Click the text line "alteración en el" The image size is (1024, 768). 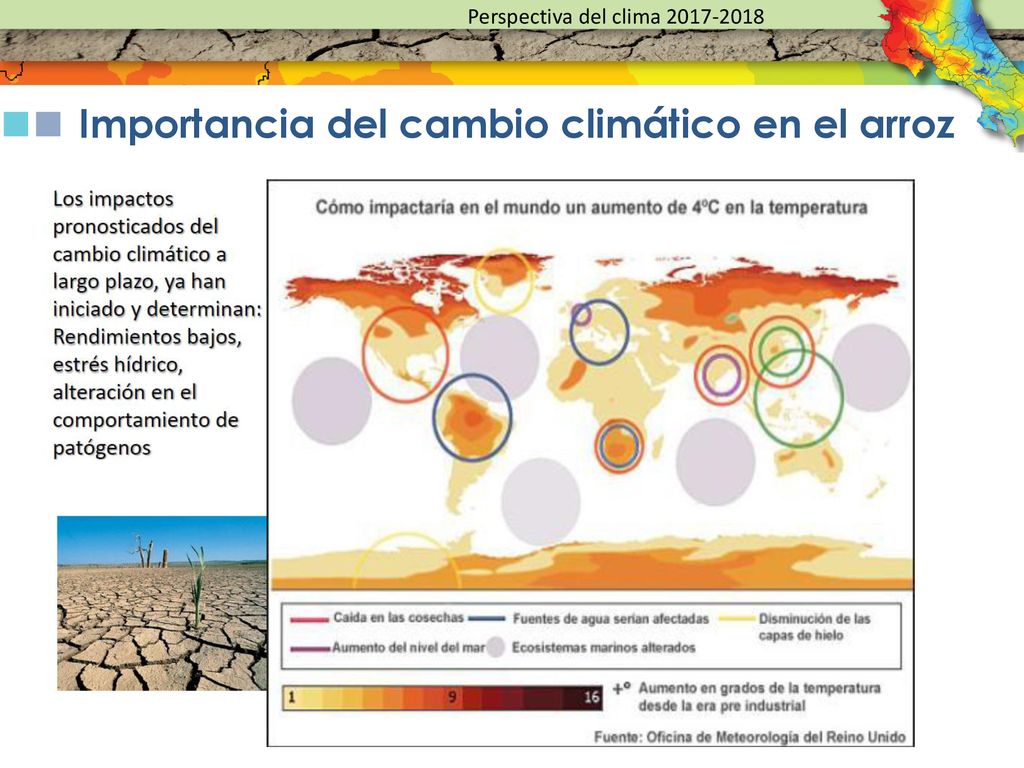click(x=124, y=392)
